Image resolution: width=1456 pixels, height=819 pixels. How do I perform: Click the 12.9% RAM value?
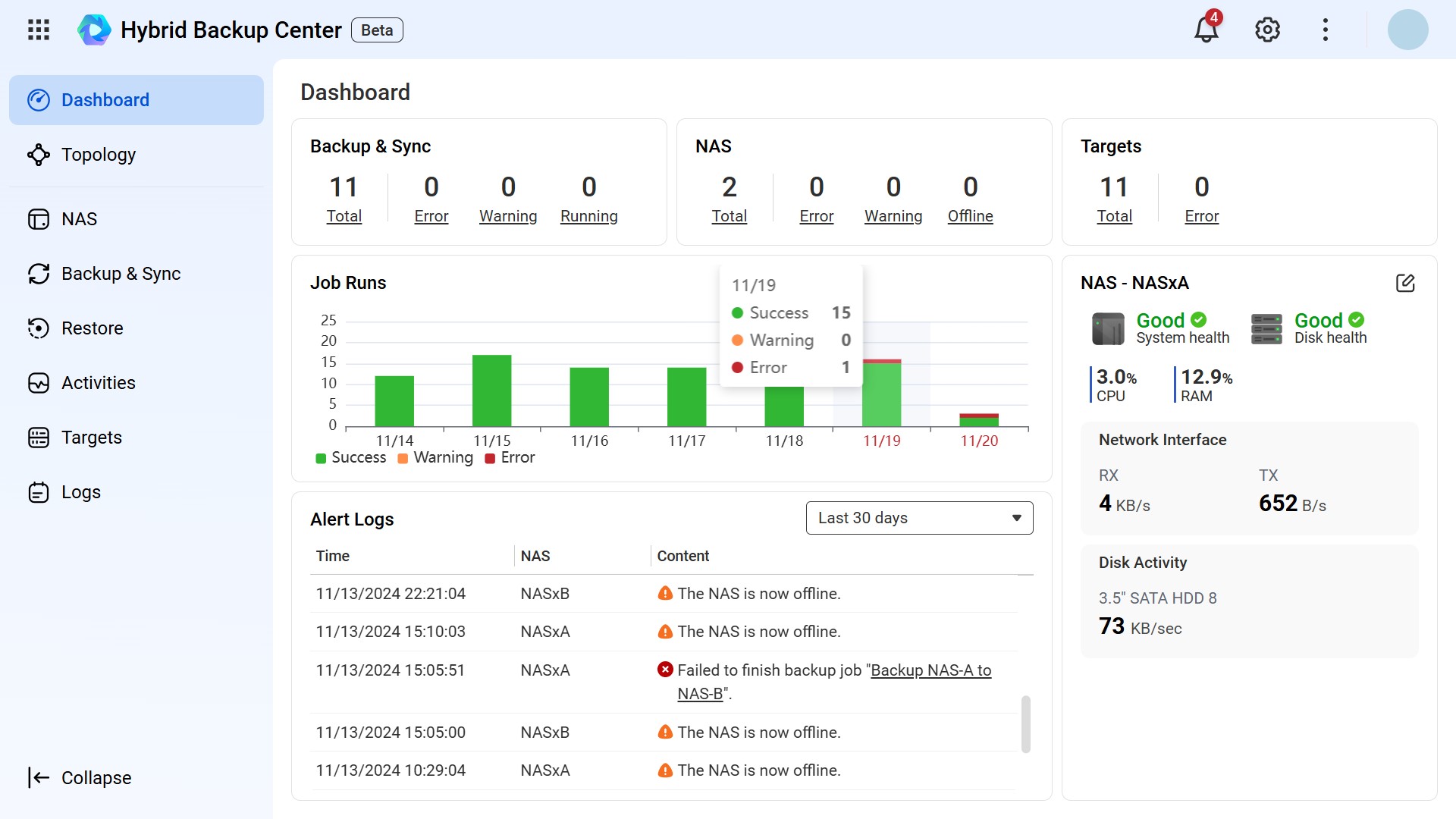1206,377
